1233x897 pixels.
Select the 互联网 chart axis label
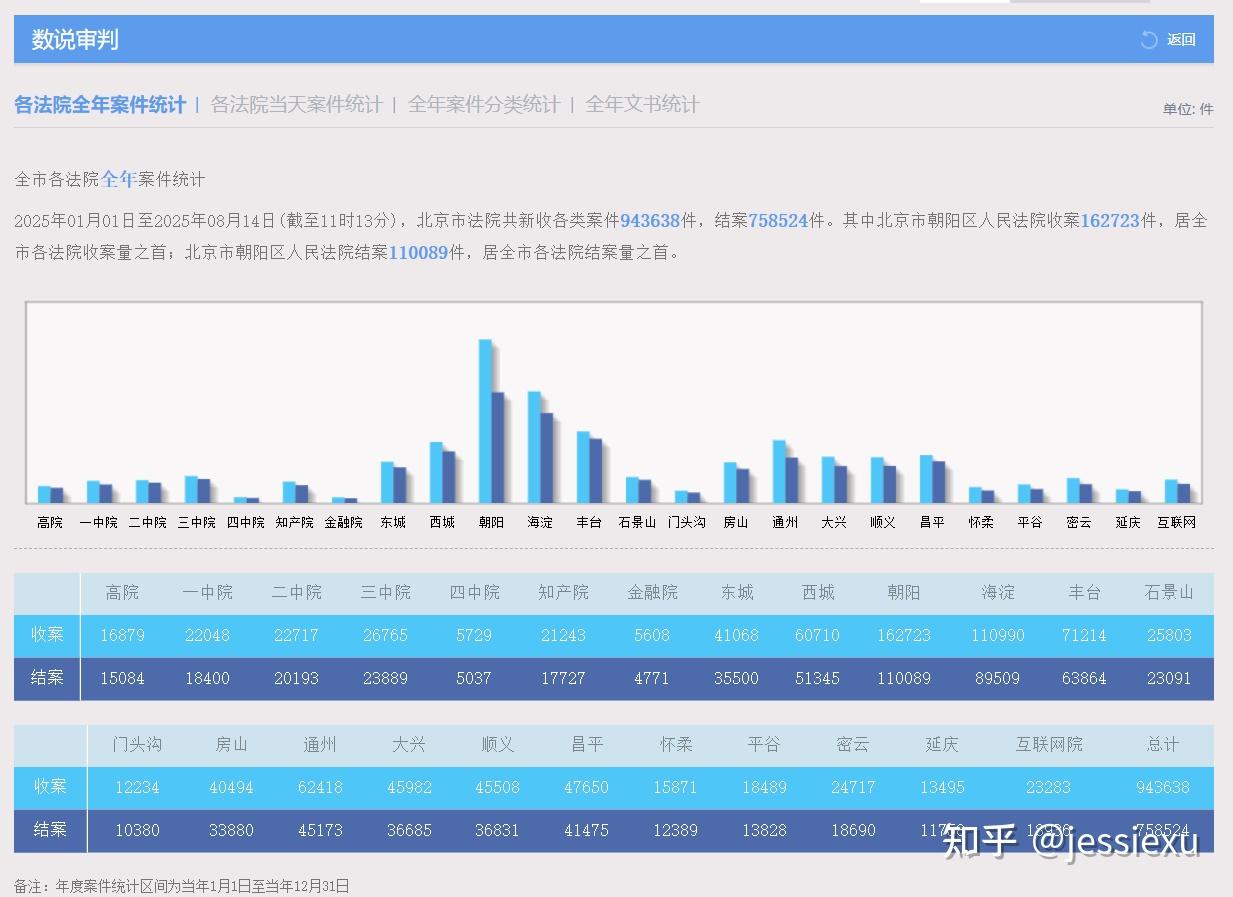[1177, 522]
